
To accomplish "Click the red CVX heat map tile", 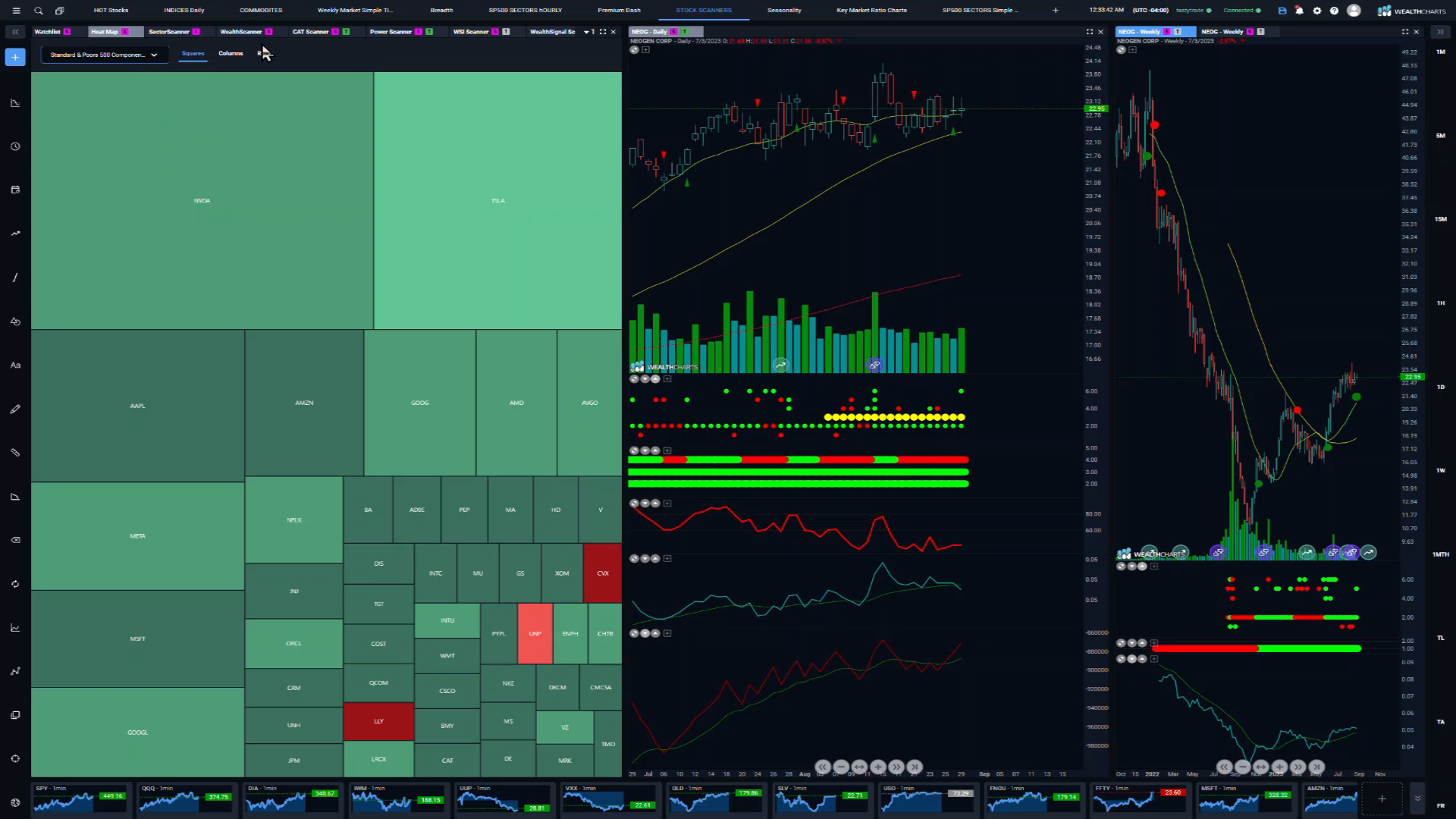I will (603, 573).
